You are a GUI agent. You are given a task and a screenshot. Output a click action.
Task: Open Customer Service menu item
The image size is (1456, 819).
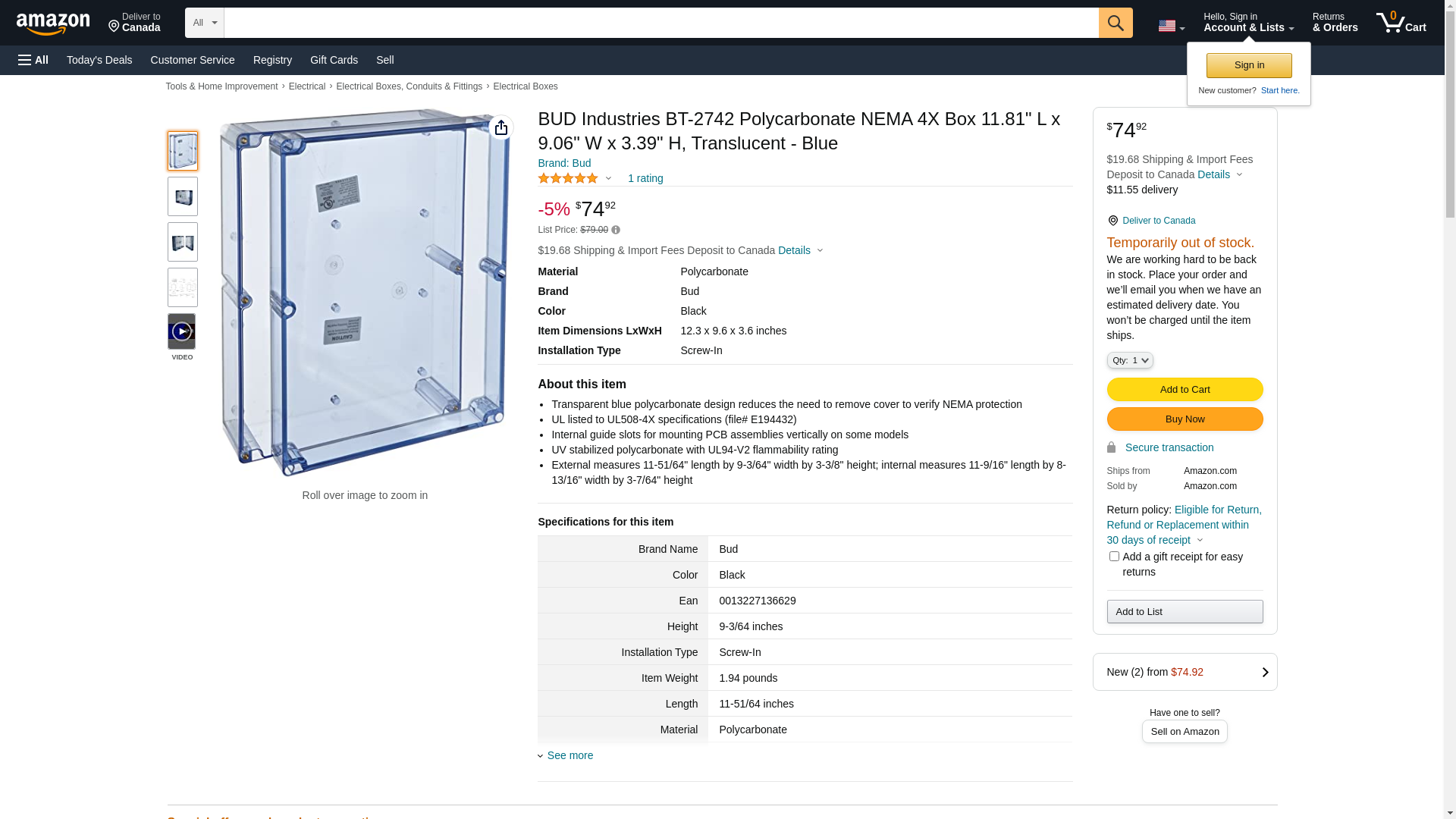193,60
